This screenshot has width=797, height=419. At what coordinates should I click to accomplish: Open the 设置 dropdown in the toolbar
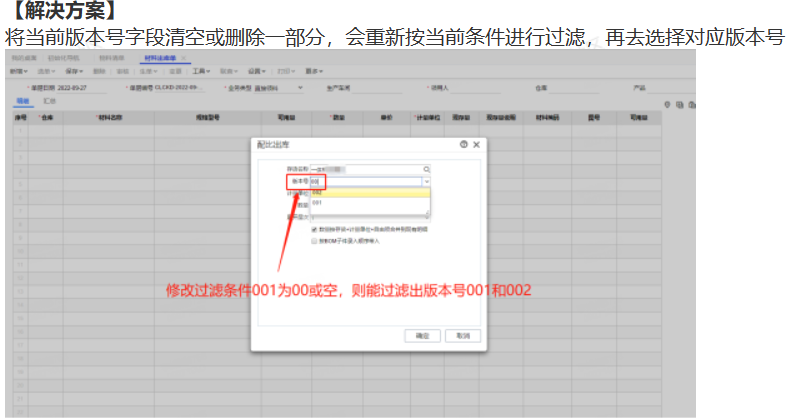pyautogui.click(x=257, y=71)
